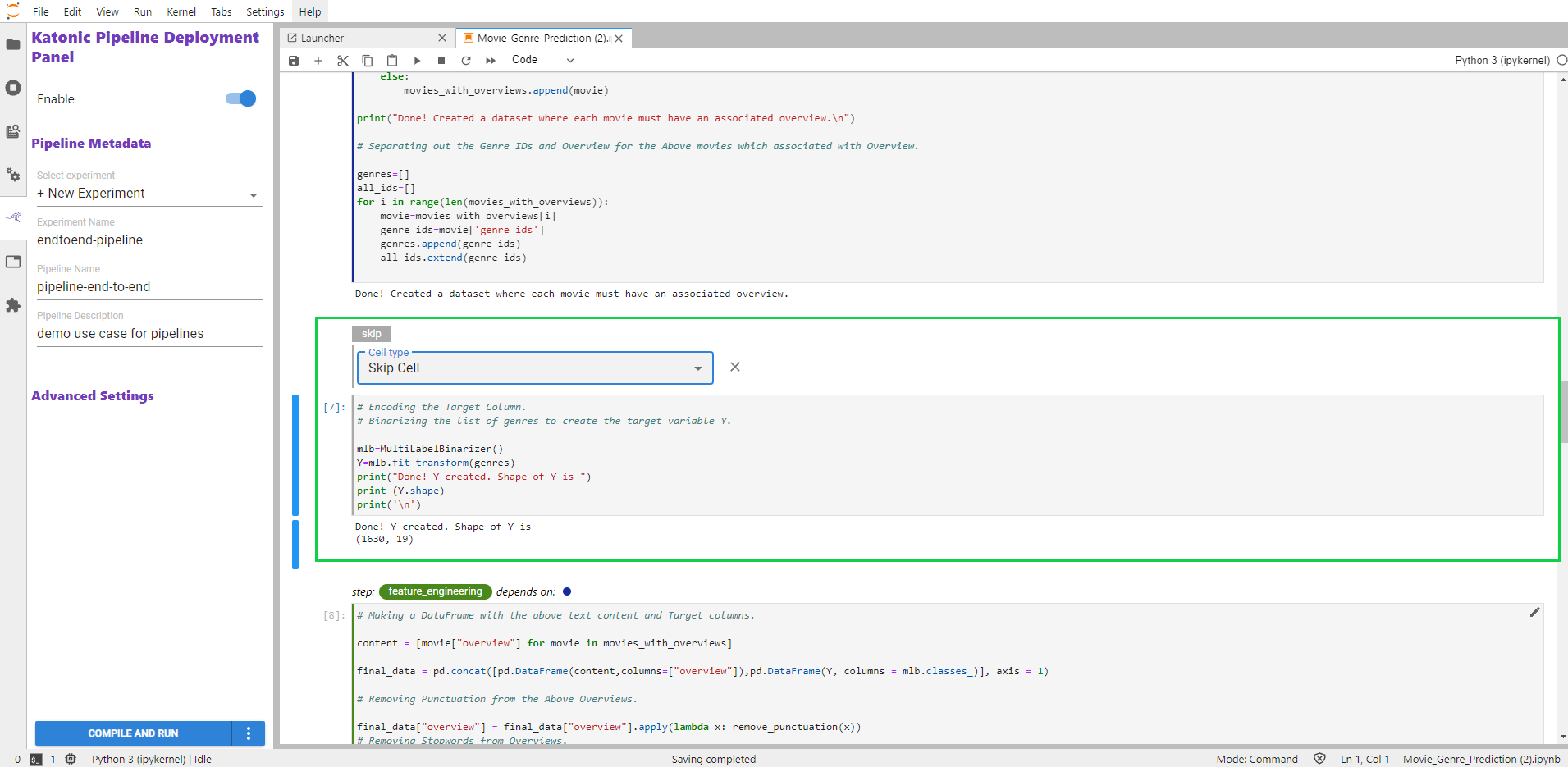Open the File Browser sidebar tab

pos(13,44)
